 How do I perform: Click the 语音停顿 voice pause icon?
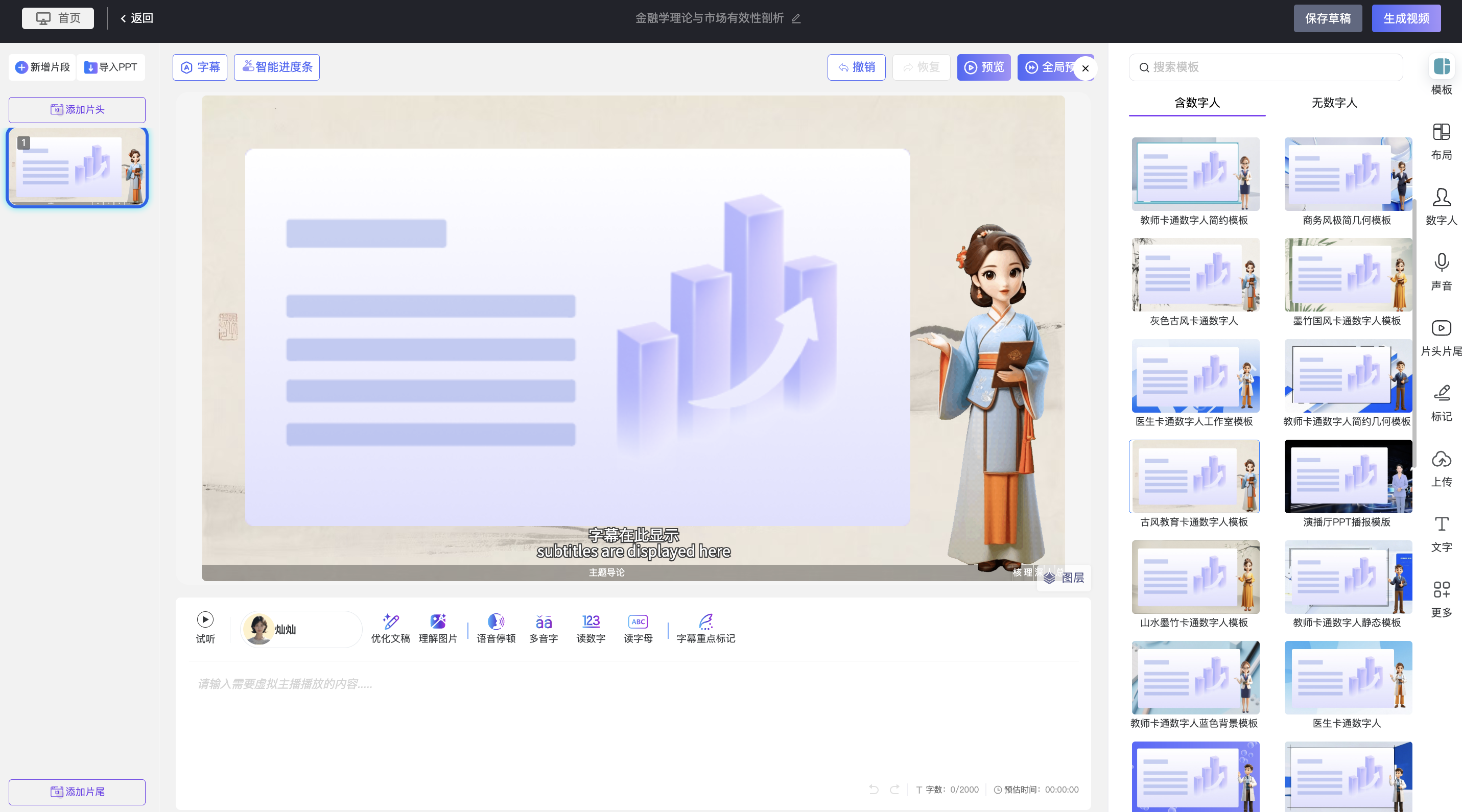pos(496,622)
